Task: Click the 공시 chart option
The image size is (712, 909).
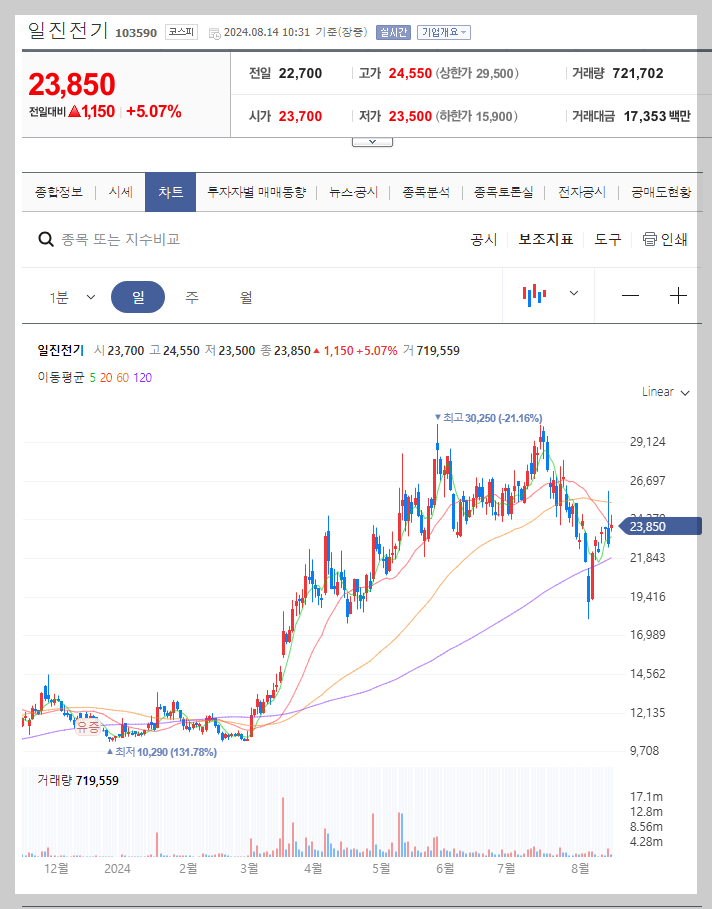Action: coord(484,239)
